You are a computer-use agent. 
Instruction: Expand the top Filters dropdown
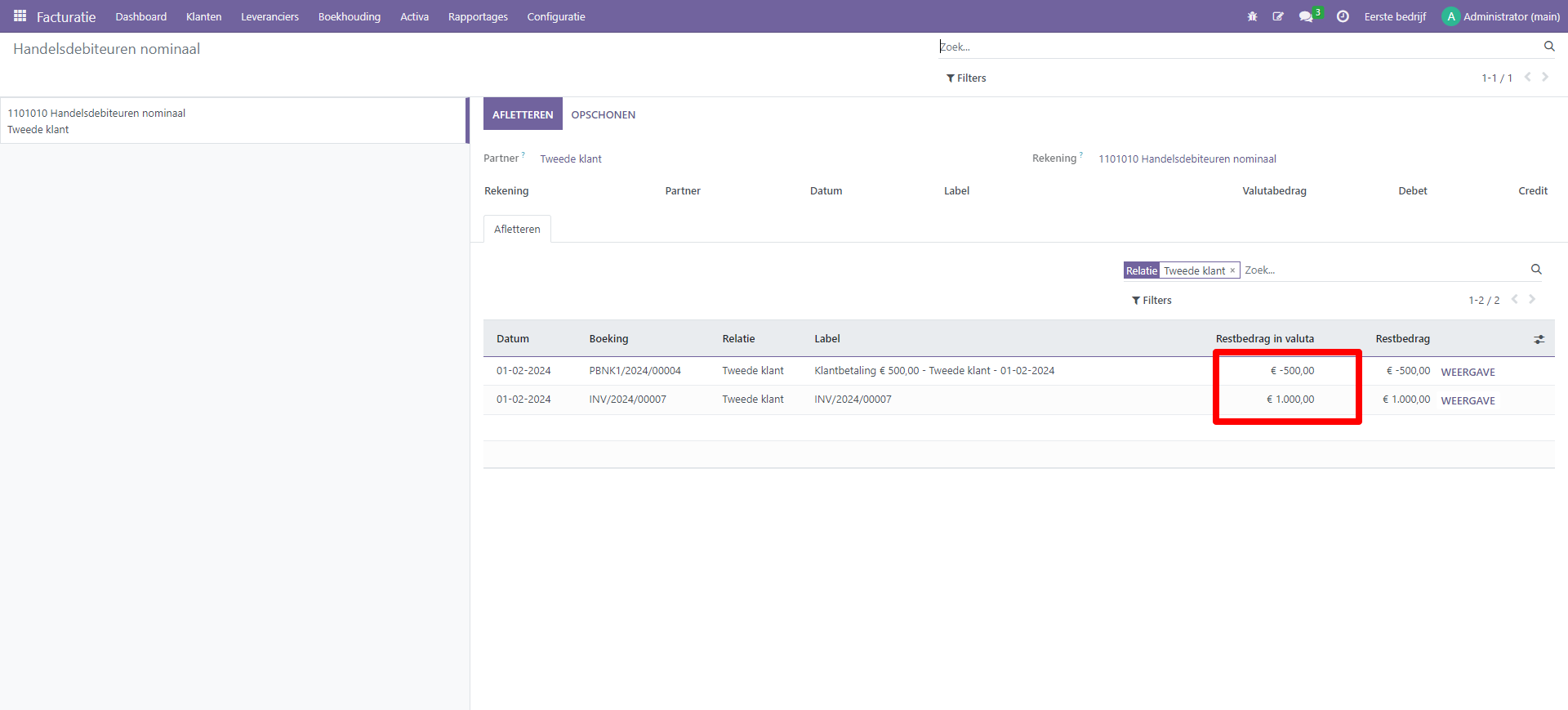coord(966,78)
